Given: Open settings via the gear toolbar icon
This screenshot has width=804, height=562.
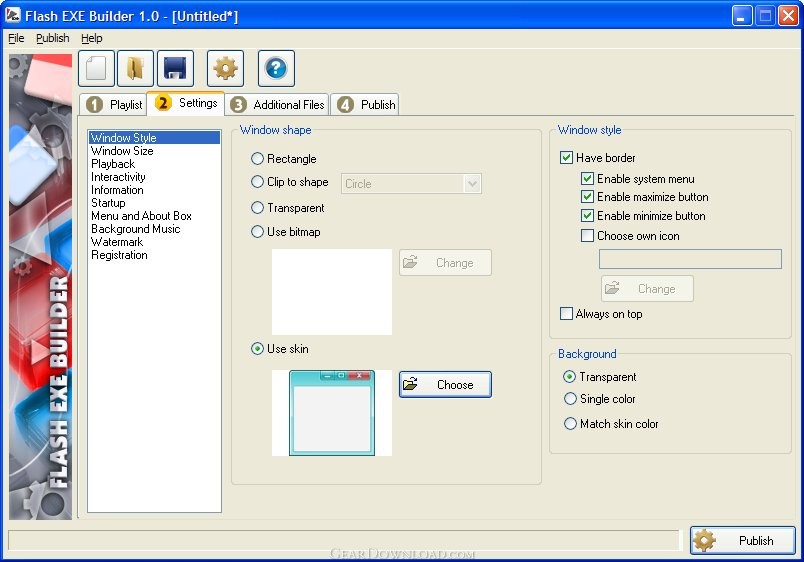Looking at the screenshot, I should coord(225,68).
